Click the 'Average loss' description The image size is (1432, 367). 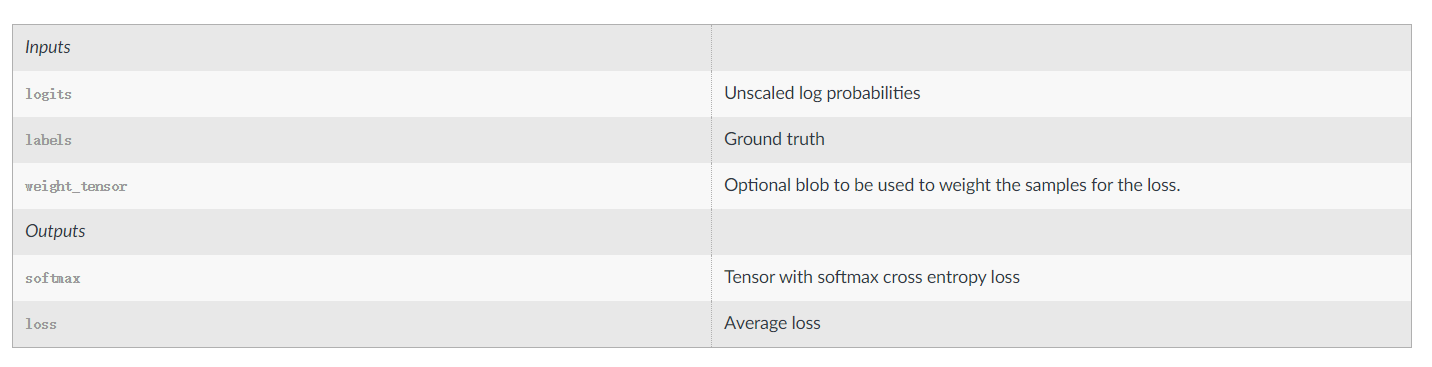pos(772,323)
